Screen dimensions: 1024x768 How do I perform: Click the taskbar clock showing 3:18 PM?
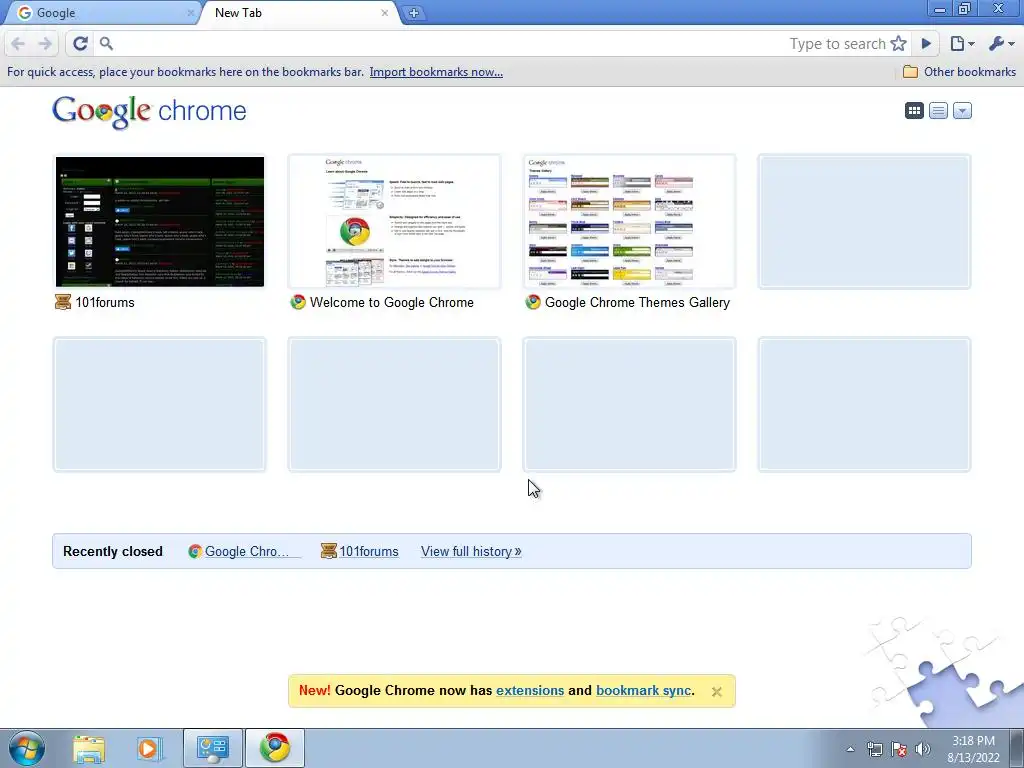(973, 749)
